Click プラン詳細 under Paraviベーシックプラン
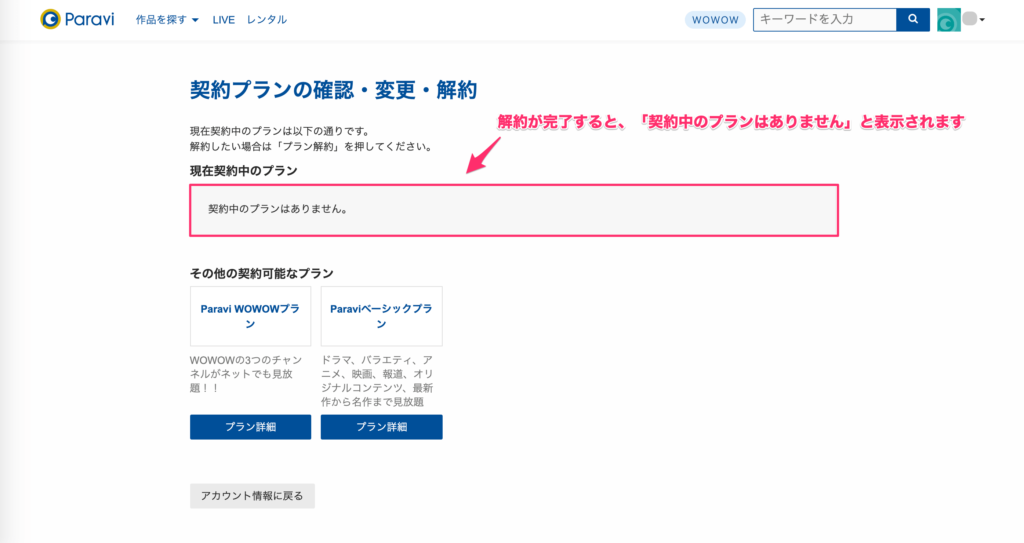The width and height of the screenshot is (1024, 543). tap(381, 427)
